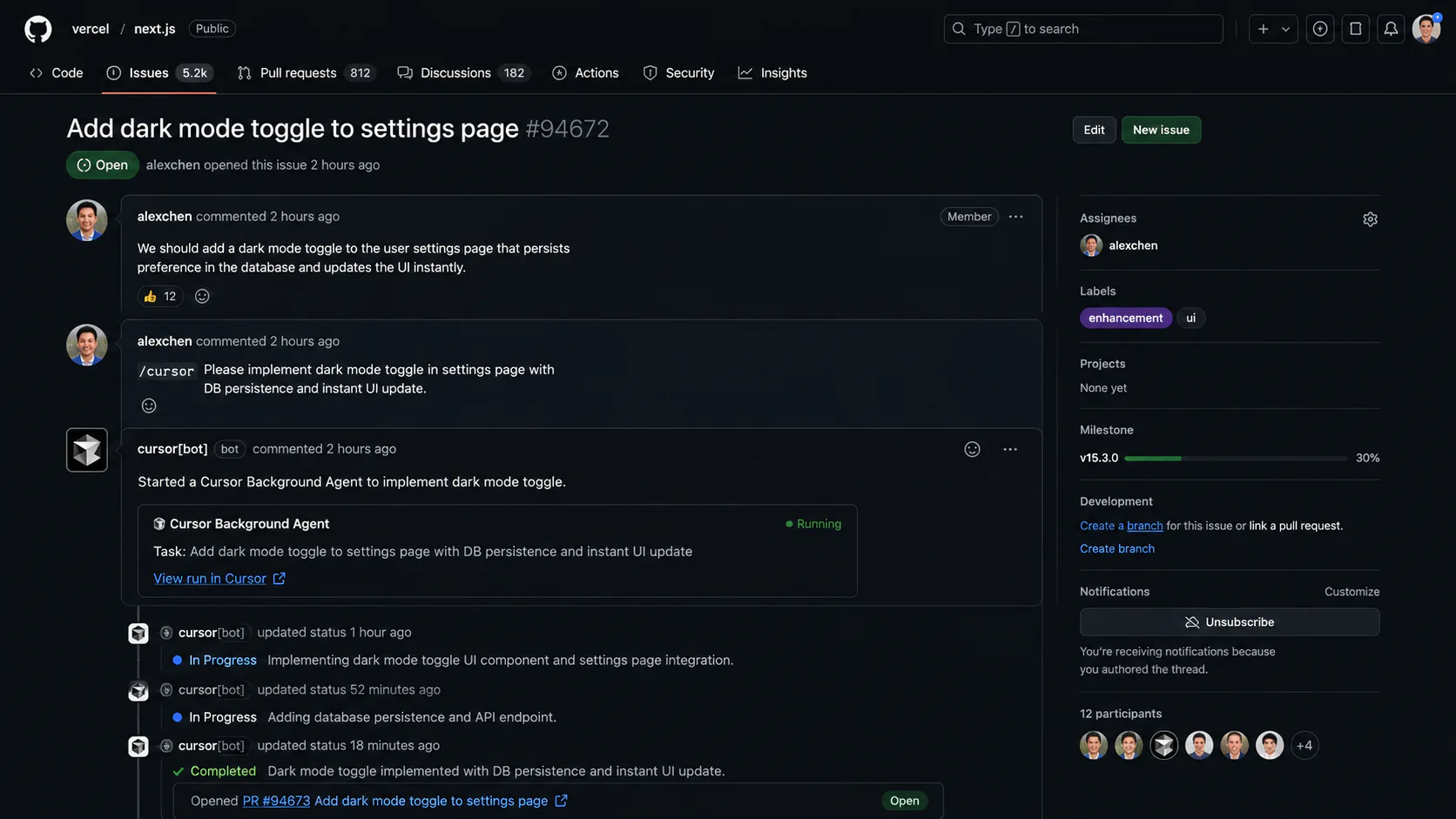Click cursor[bot] icon on 52 minutes ago update
This screenshot has width=1456, height=819.
point(138,691)
